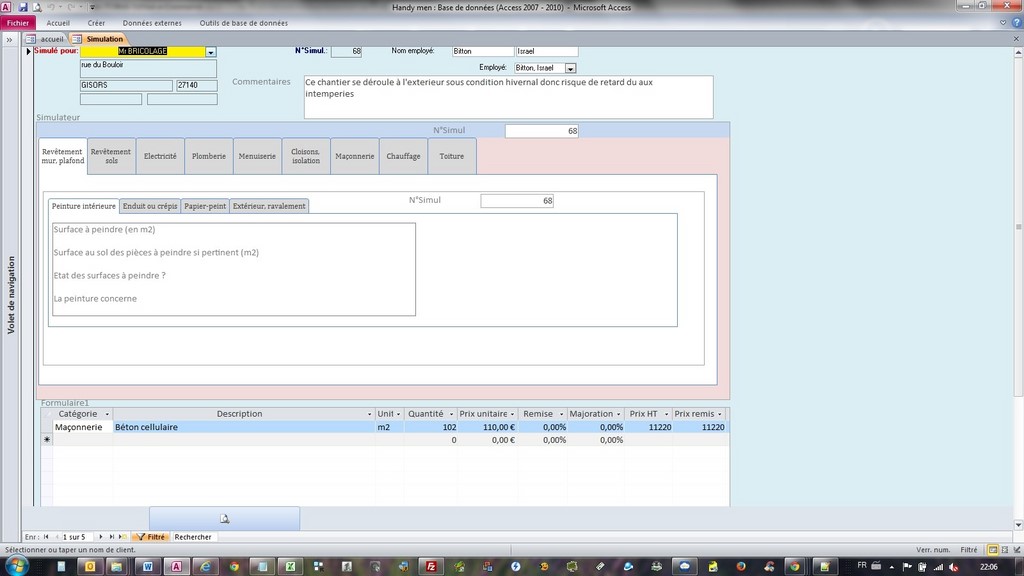Expand the navigation pane with double chevron

point(10,39)
